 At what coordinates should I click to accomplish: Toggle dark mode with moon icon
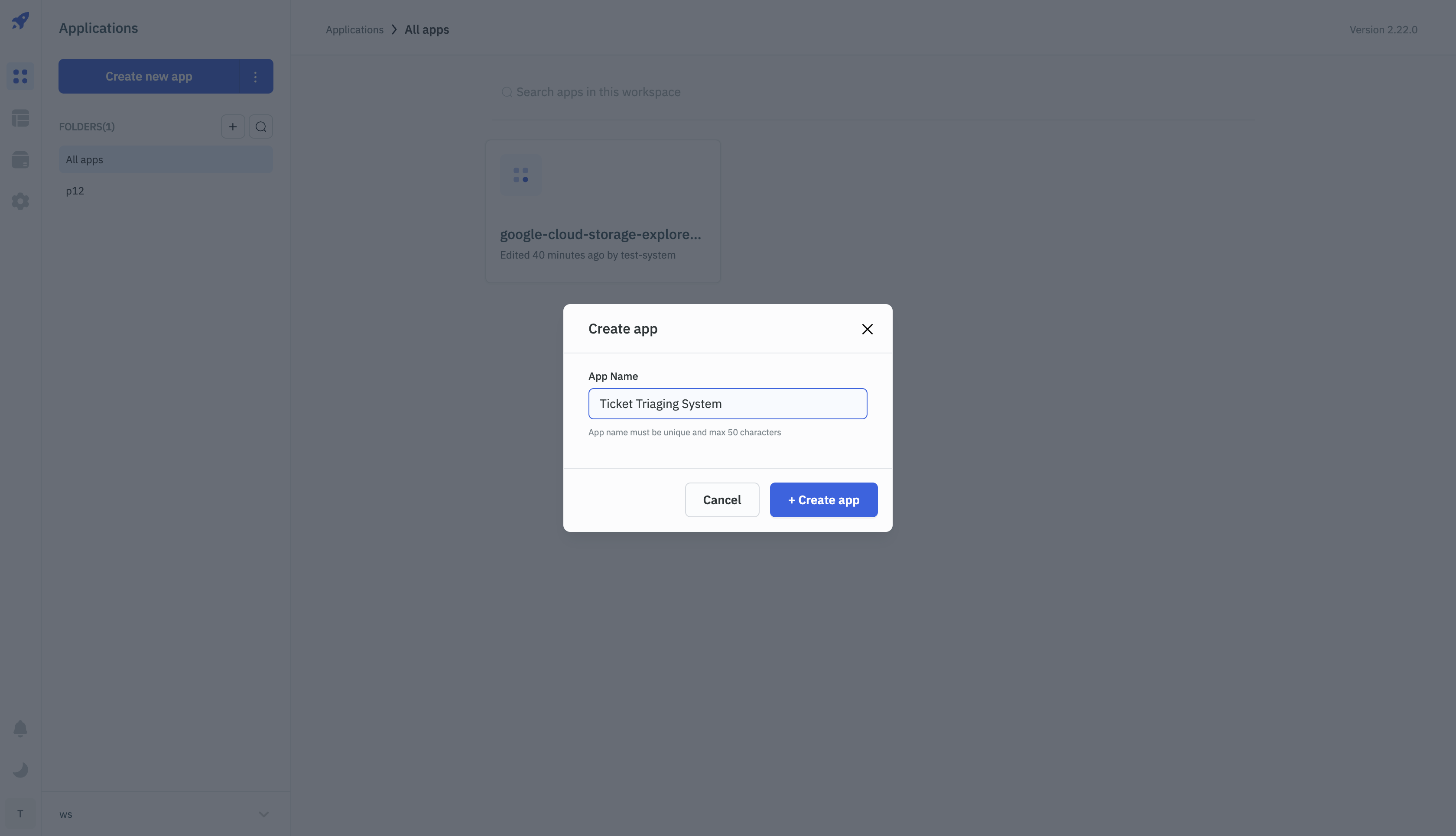click(20, 770)
